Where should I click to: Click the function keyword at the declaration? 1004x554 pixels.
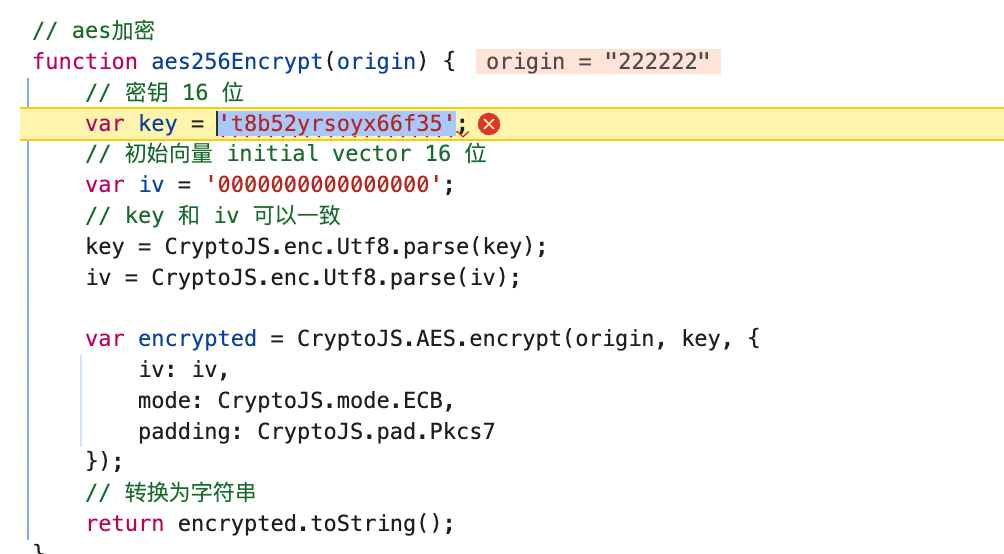(x=85, y=62)
